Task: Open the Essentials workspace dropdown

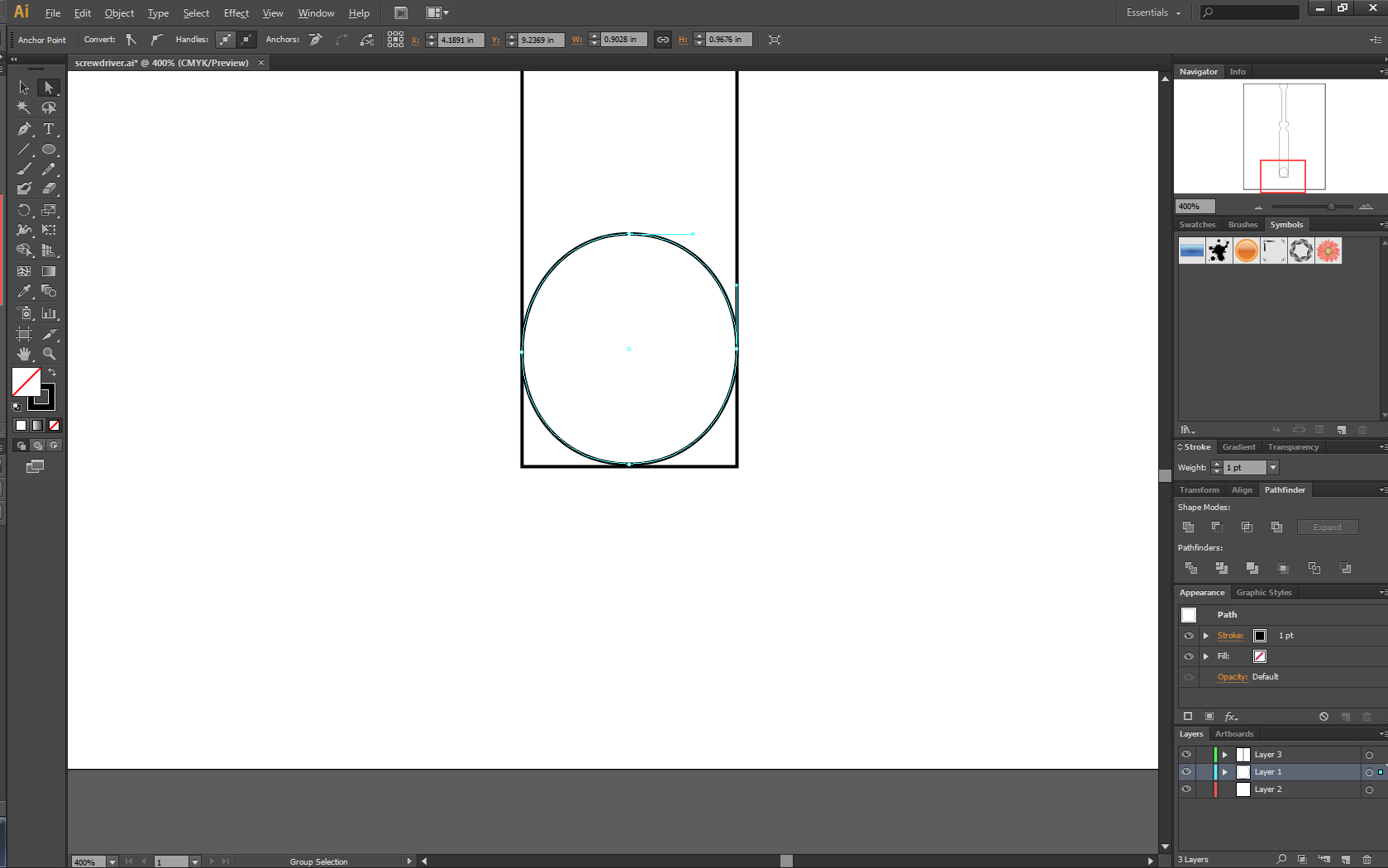Action: 1152,12
